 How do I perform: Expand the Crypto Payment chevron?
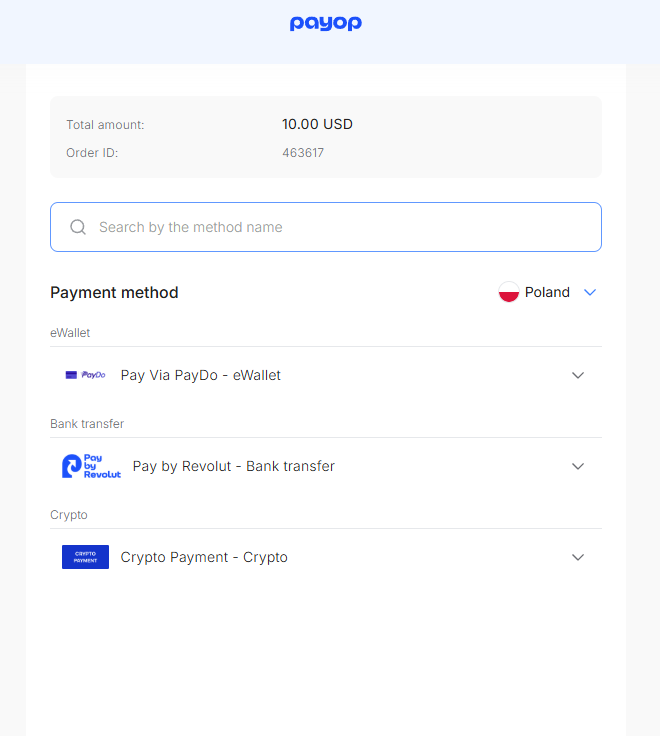(x=578, y=557)
